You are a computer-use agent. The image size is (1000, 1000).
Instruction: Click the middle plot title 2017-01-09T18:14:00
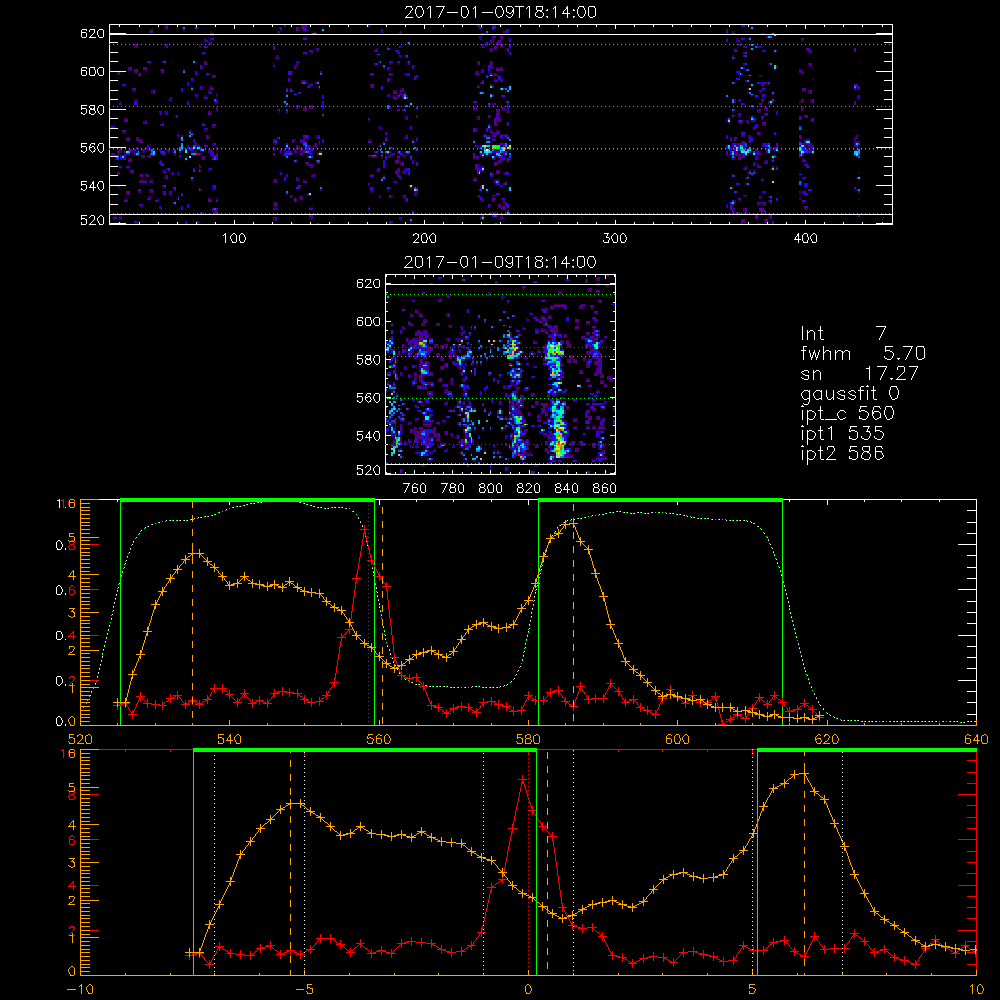coord(500,262)
